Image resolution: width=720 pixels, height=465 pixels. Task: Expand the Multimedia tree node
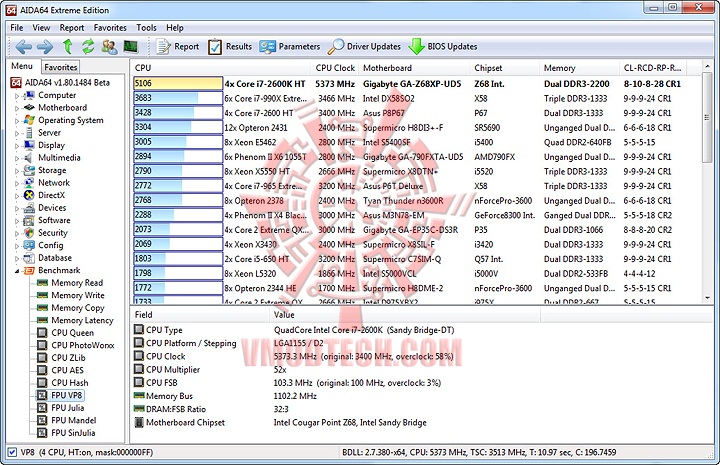coord(17,158)
